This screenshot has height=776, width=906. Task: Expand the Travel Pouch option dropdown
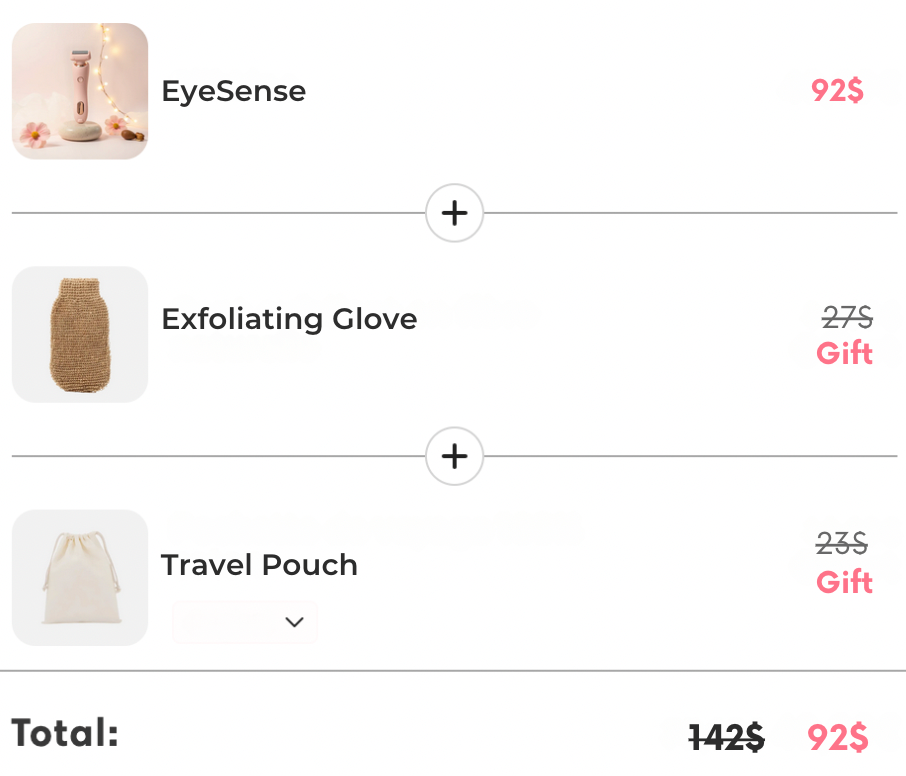[245, 622]
